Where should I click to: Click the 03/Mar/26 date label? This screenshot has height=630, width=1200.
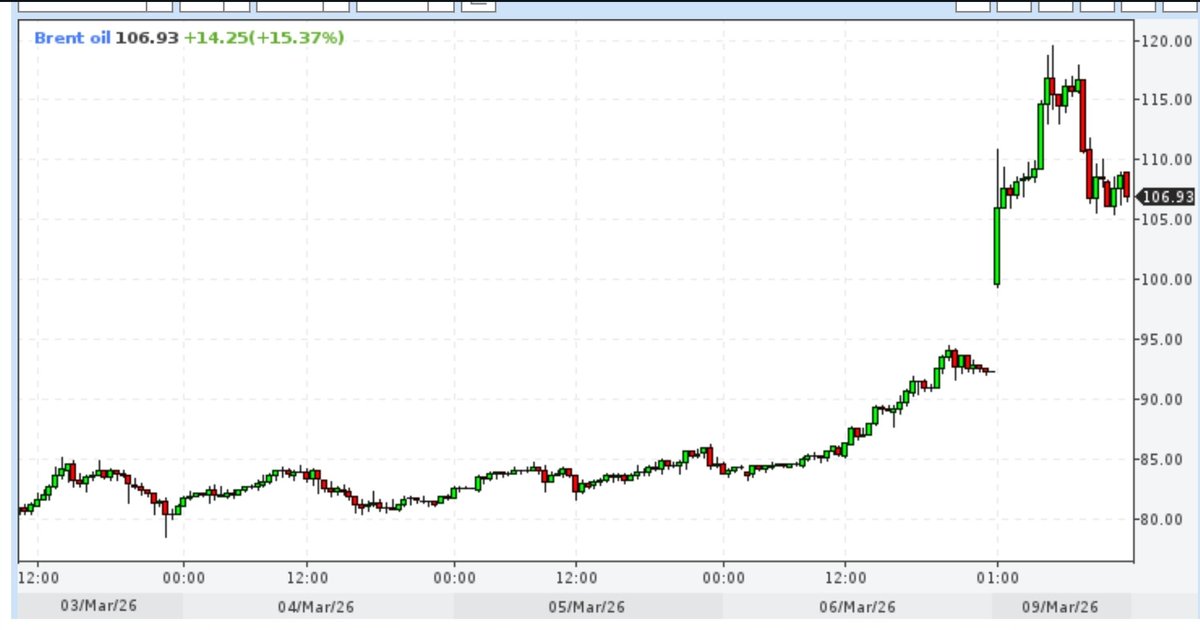coord(99,607)
